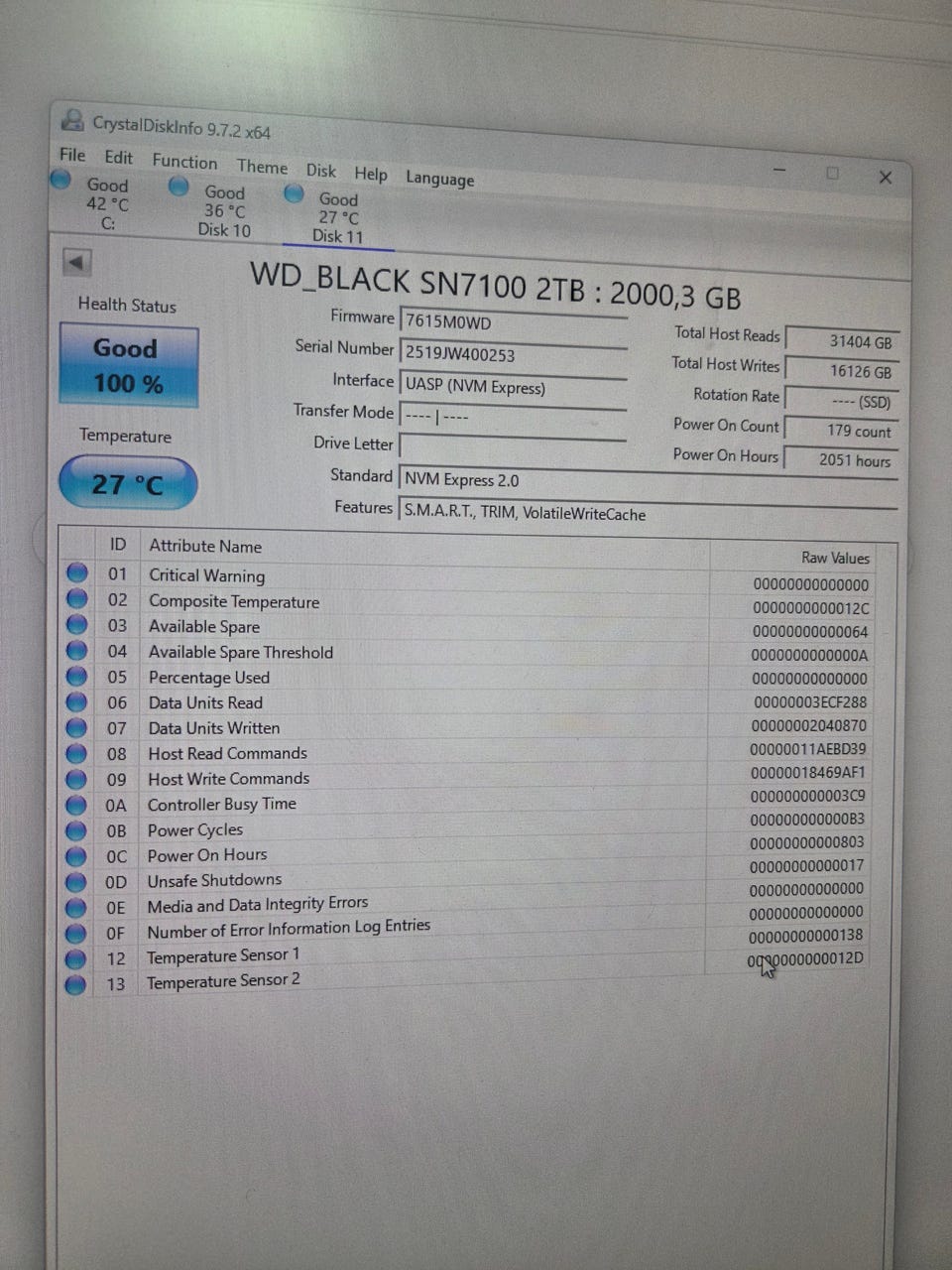
Task: Click the Interface field UASP (NVM Express)
Action: tap(513, 385)
